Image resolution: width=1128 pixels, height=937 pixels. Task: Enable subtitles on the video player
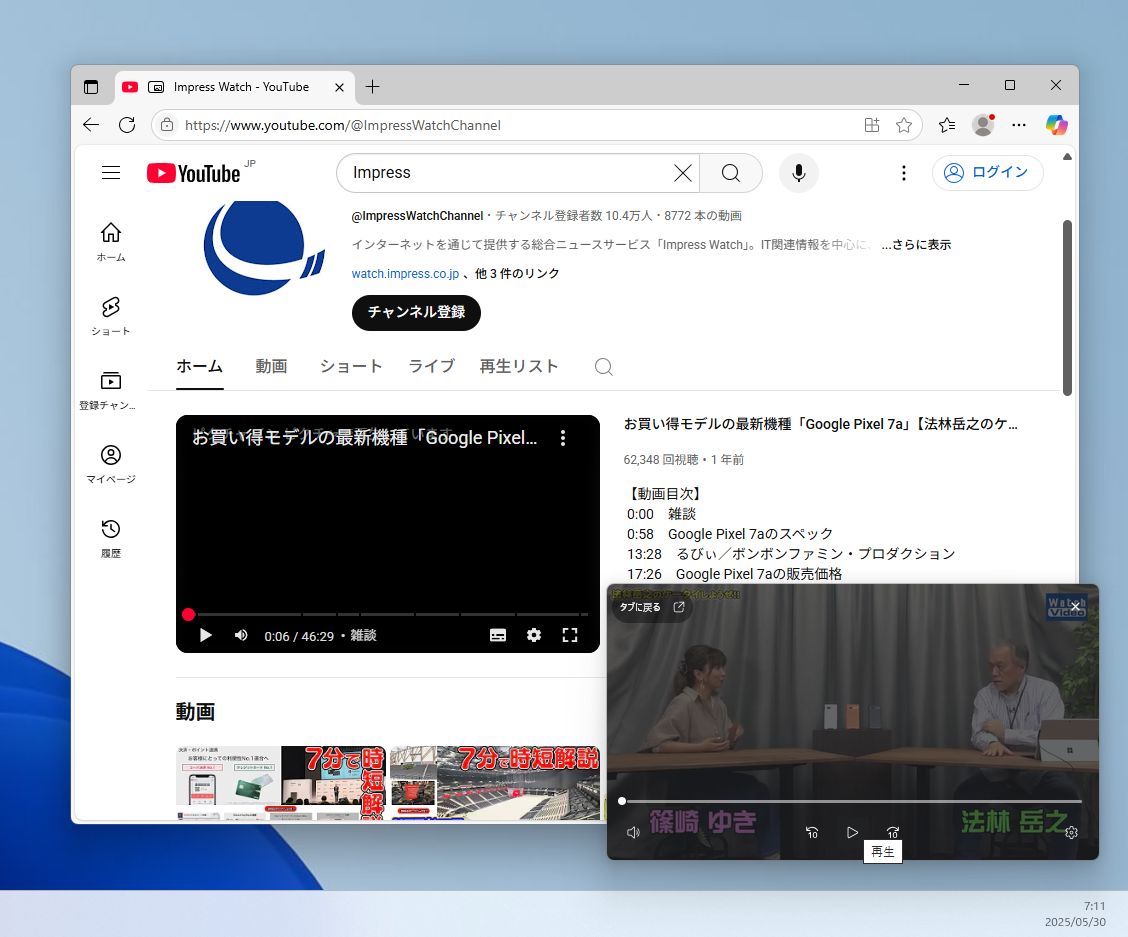coord(497,635)
